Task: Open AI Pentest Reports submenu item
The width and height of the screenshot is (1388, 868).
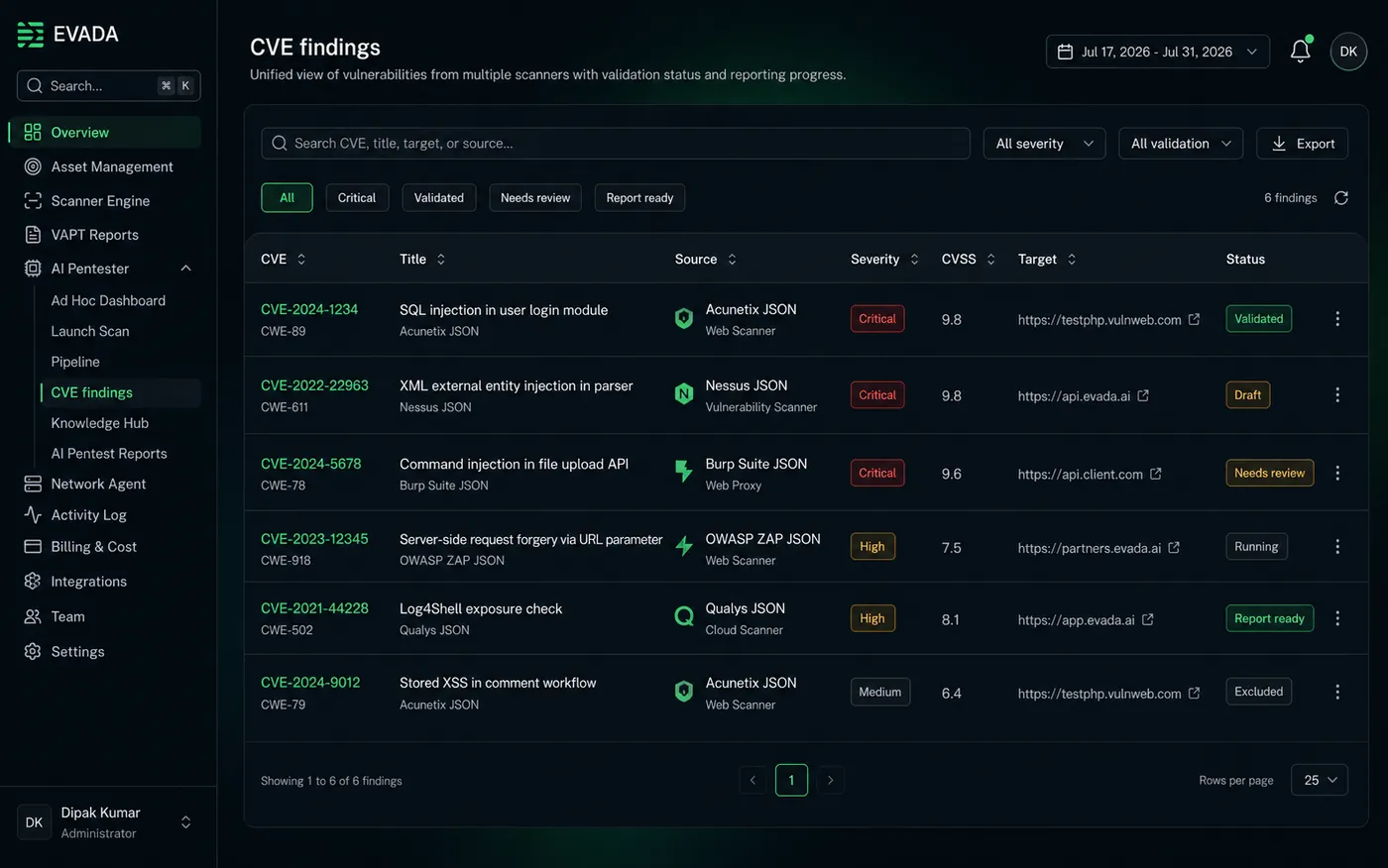Action: point(109,454)
